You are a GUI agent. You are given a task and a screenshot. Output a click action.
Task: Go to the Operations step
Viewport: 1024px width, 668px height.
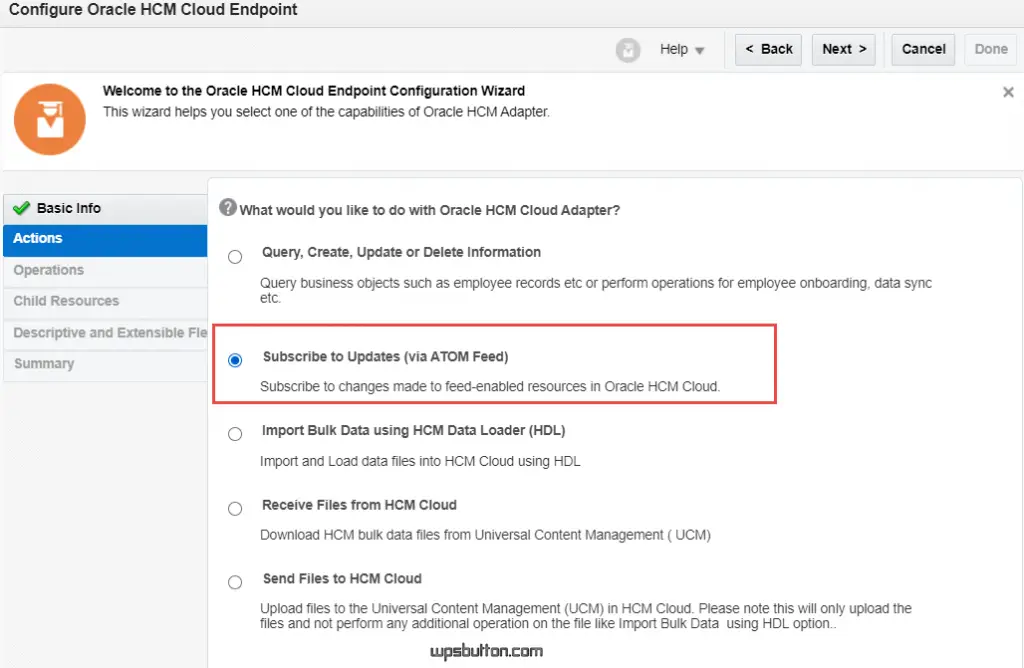coord(105,271)
